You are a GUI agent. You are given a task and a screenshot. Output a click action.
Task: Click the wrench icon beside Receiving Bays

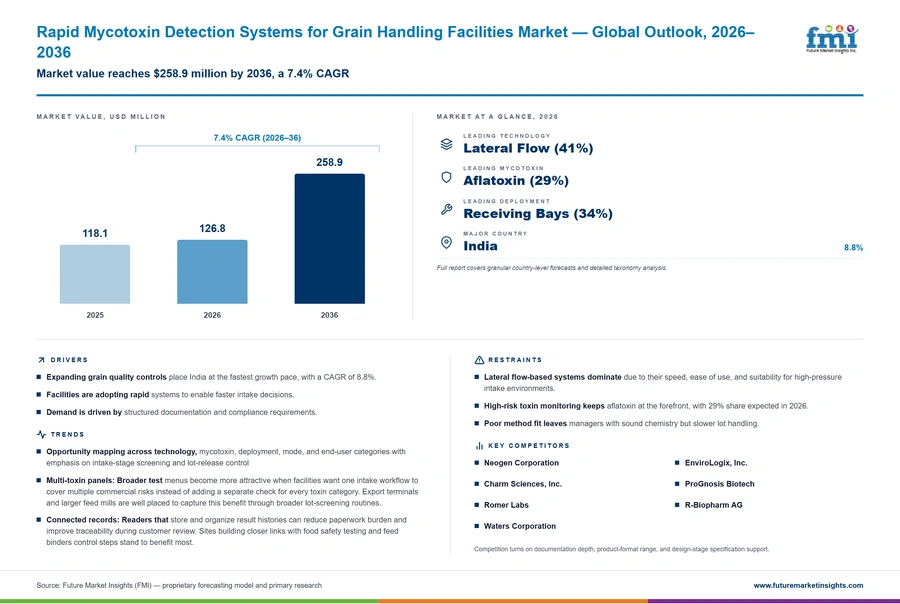coord(447,210)
